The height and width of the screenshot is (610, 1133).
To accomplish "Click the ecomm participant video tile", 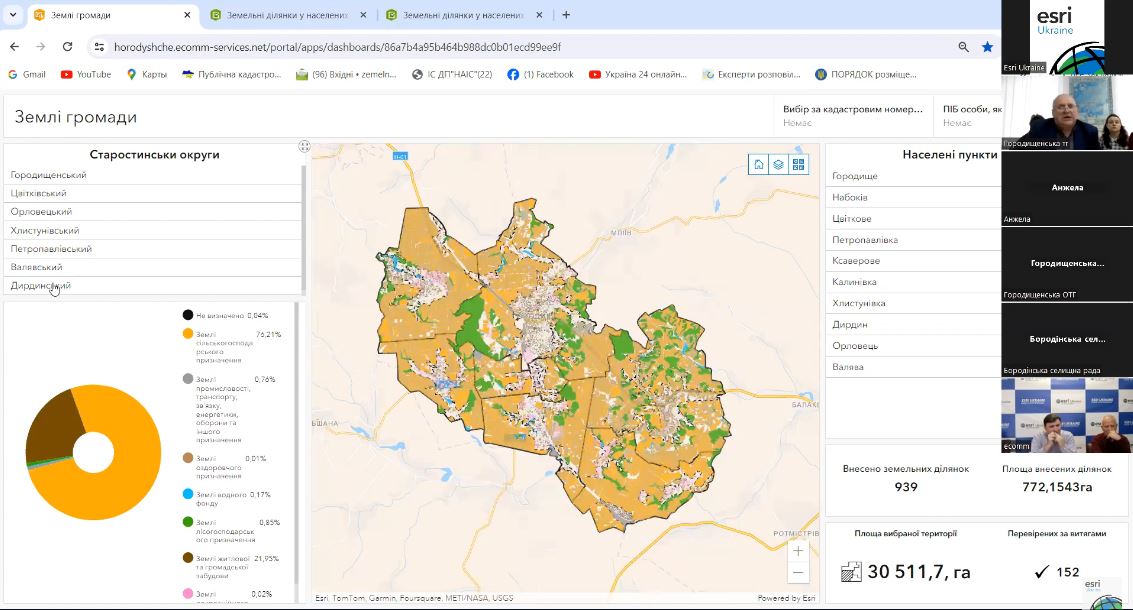I will point(1067,415).
